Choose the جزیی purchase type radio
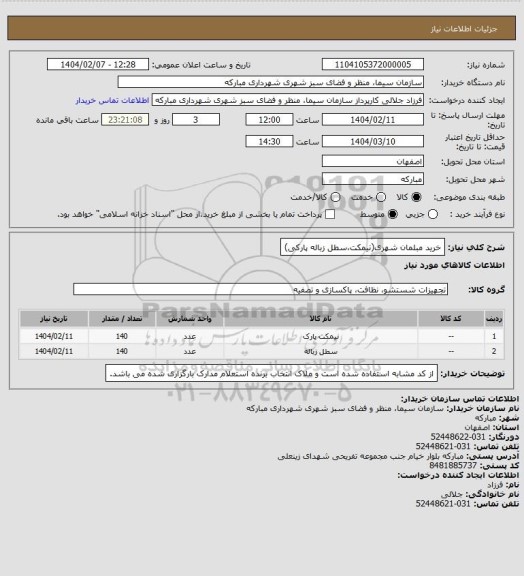 (433, 215)
